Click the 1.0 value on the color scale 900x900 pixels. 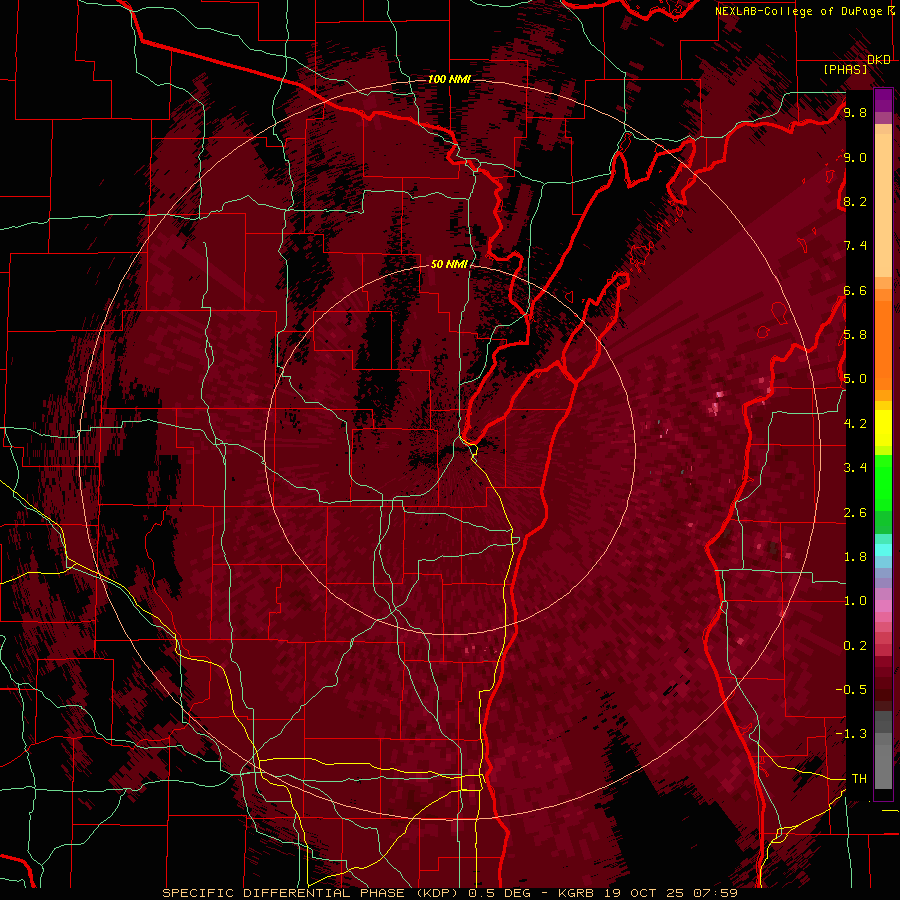tap(855, 601)
